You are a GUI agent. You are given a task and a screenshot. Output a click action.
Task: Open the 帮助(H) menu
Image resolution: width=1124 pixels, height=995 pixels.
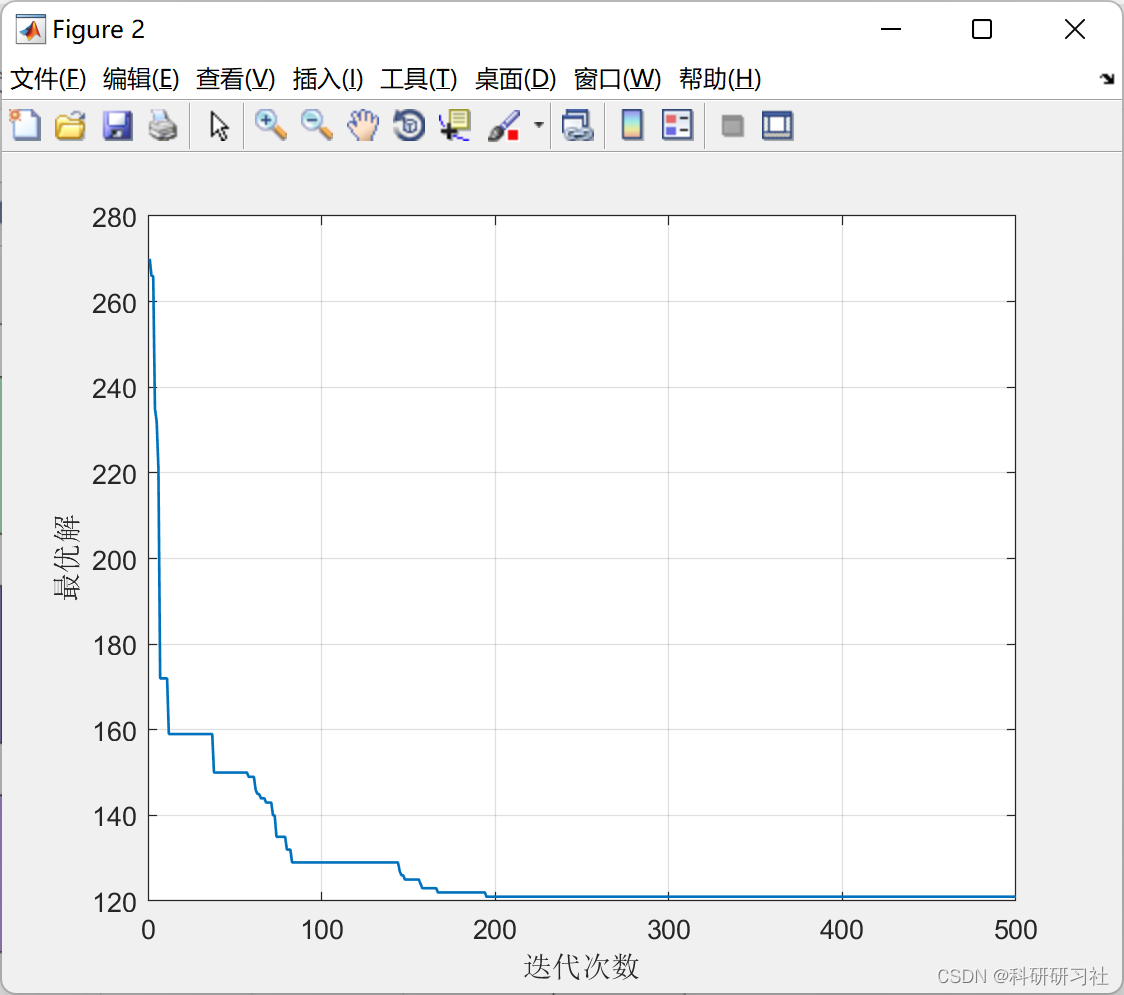click(720, 78)
